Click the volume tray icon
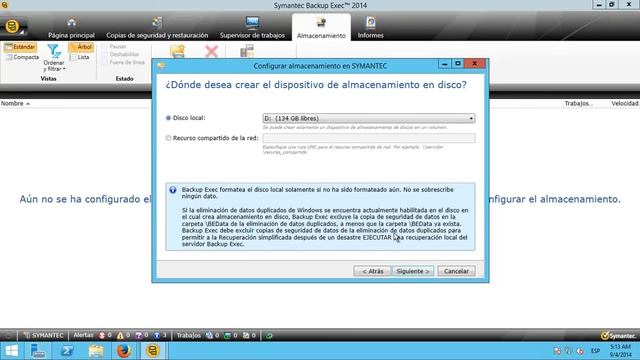The height and width of the screenshot is (360, 640). (x=580, y=351)
